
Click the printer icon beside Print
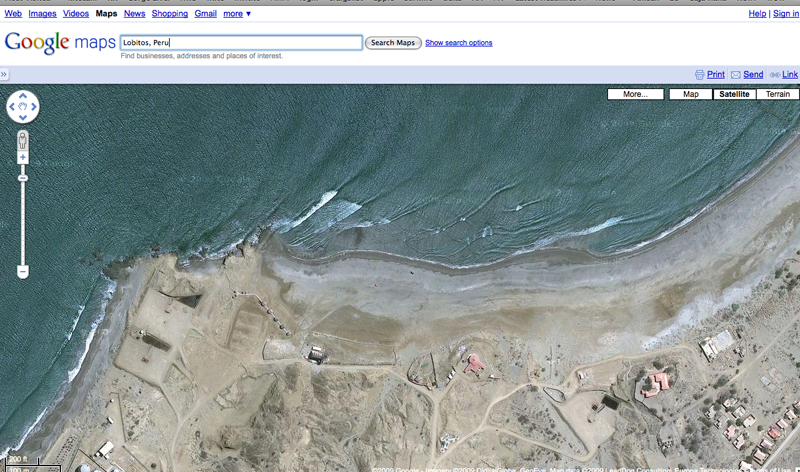700,75
